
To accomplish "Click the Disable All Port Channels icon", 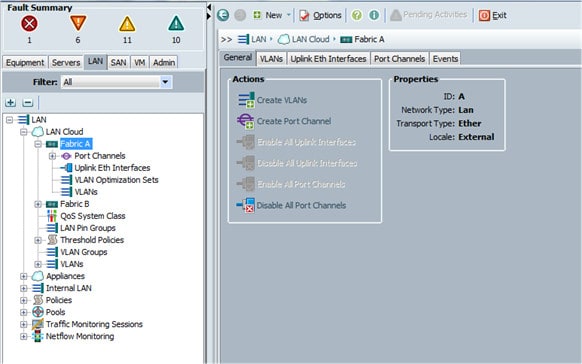I will [246, 205].
